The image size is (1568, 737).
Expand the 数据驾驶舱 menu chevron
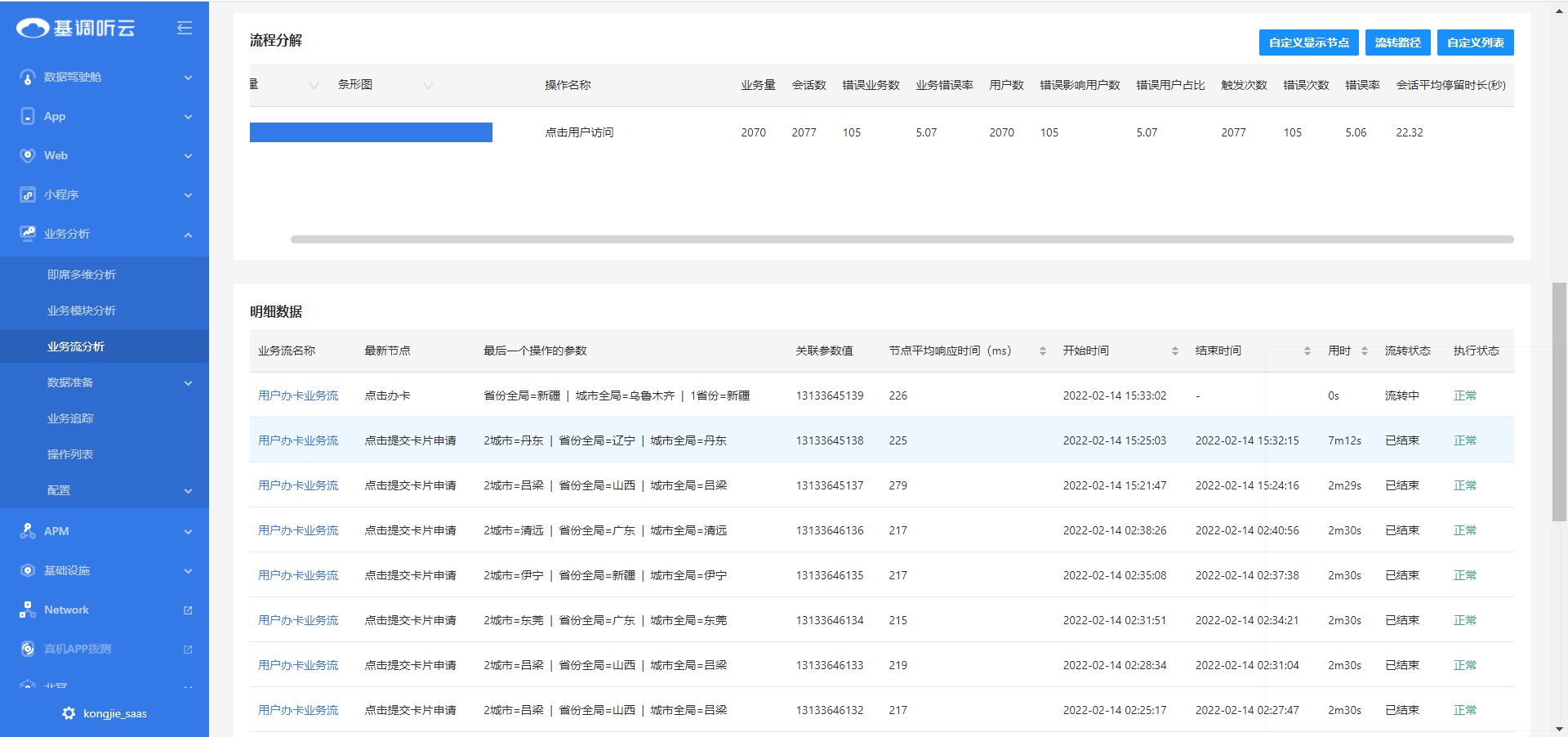[x=189, y=78]
